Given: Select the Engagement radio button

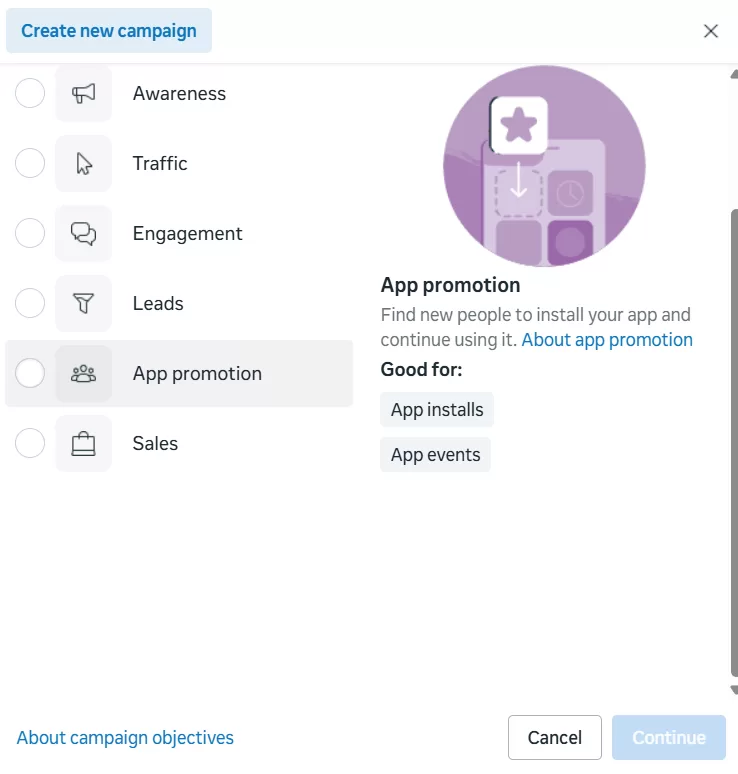Looking at the screenshot, I should (x=30, y=234).
